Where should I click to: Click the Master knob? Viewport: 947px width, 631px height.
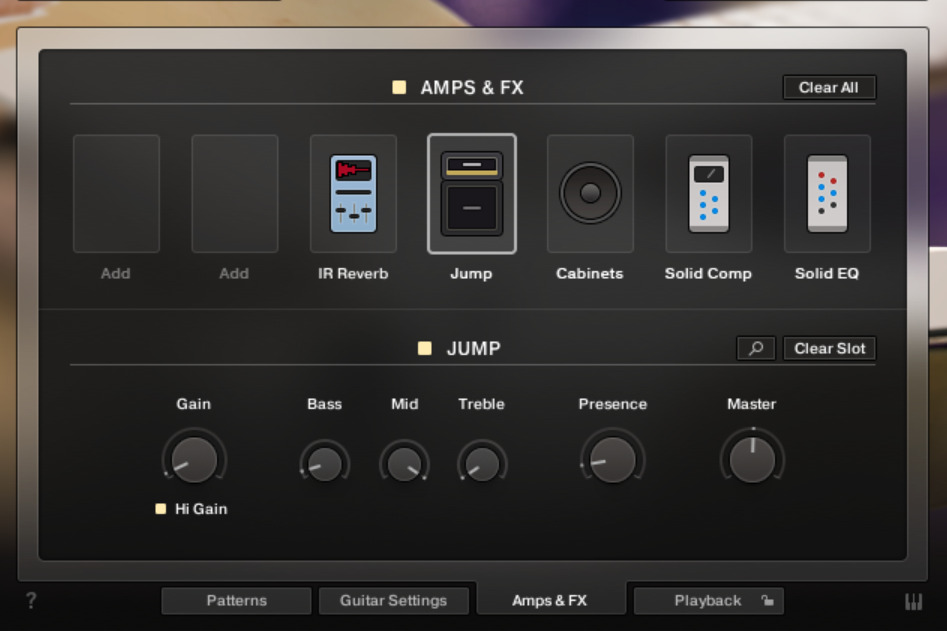point(752,458)
